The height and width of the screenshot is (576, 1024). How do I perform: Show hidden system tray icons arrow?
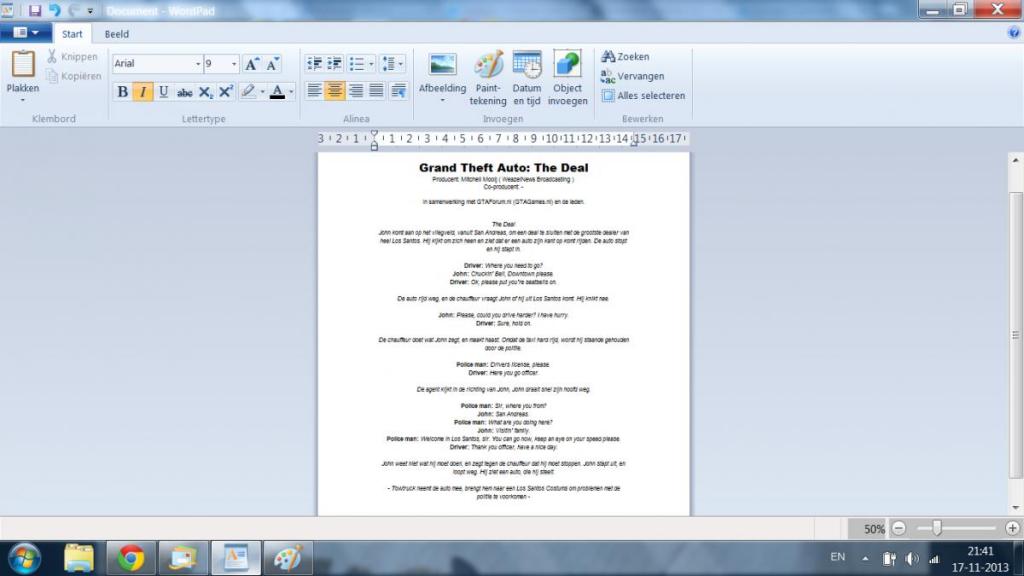coord(865,558)
